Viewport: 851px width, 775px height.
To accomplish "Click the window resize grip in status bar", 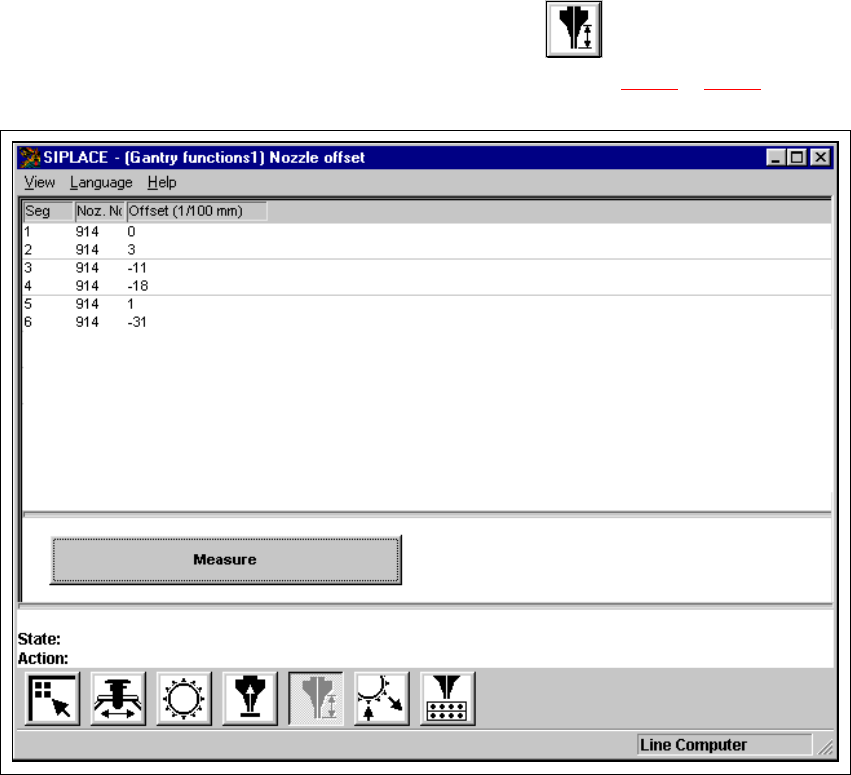I will click(x=825, y=748).
